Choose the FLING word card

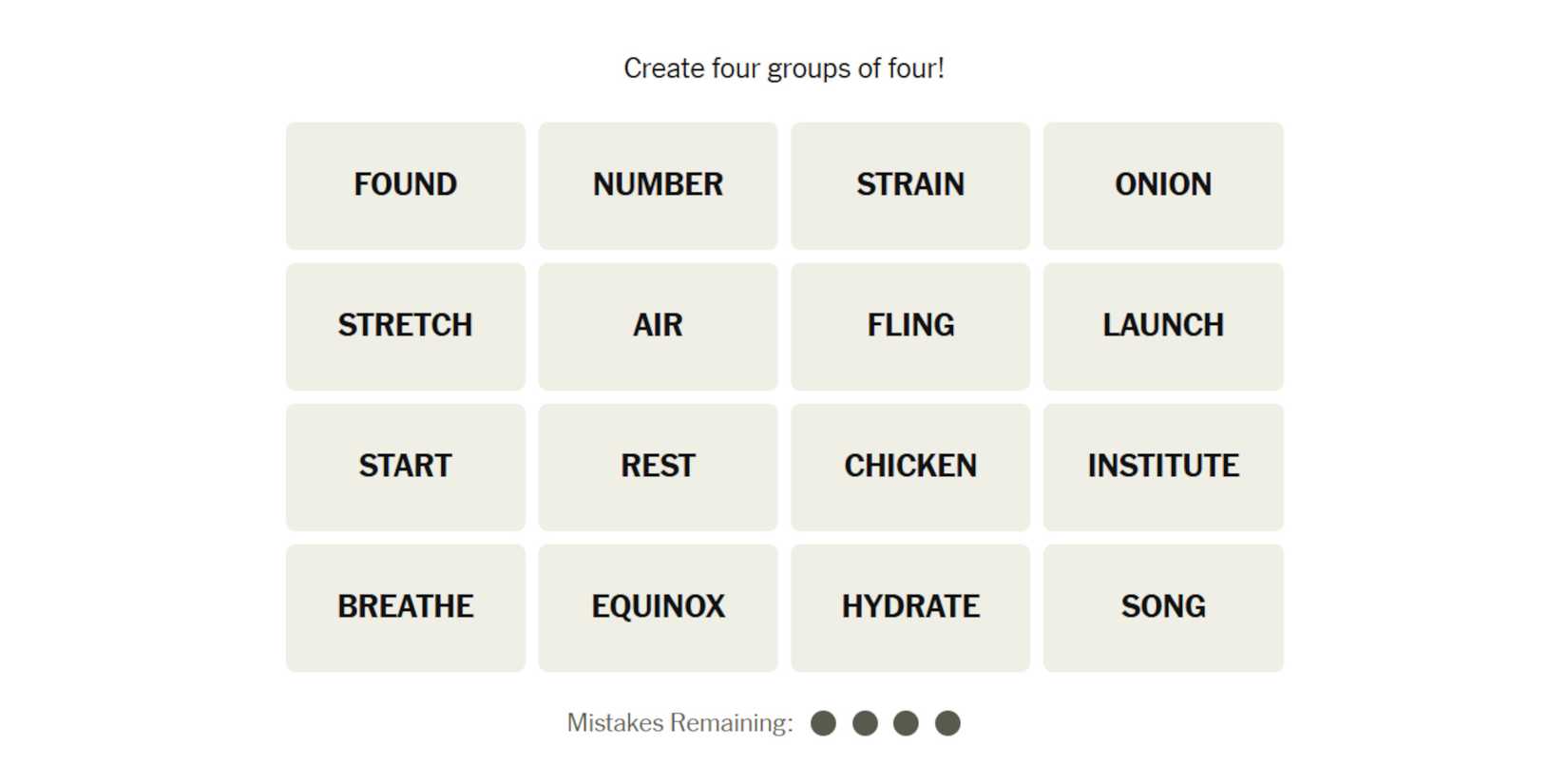(910, 326)
